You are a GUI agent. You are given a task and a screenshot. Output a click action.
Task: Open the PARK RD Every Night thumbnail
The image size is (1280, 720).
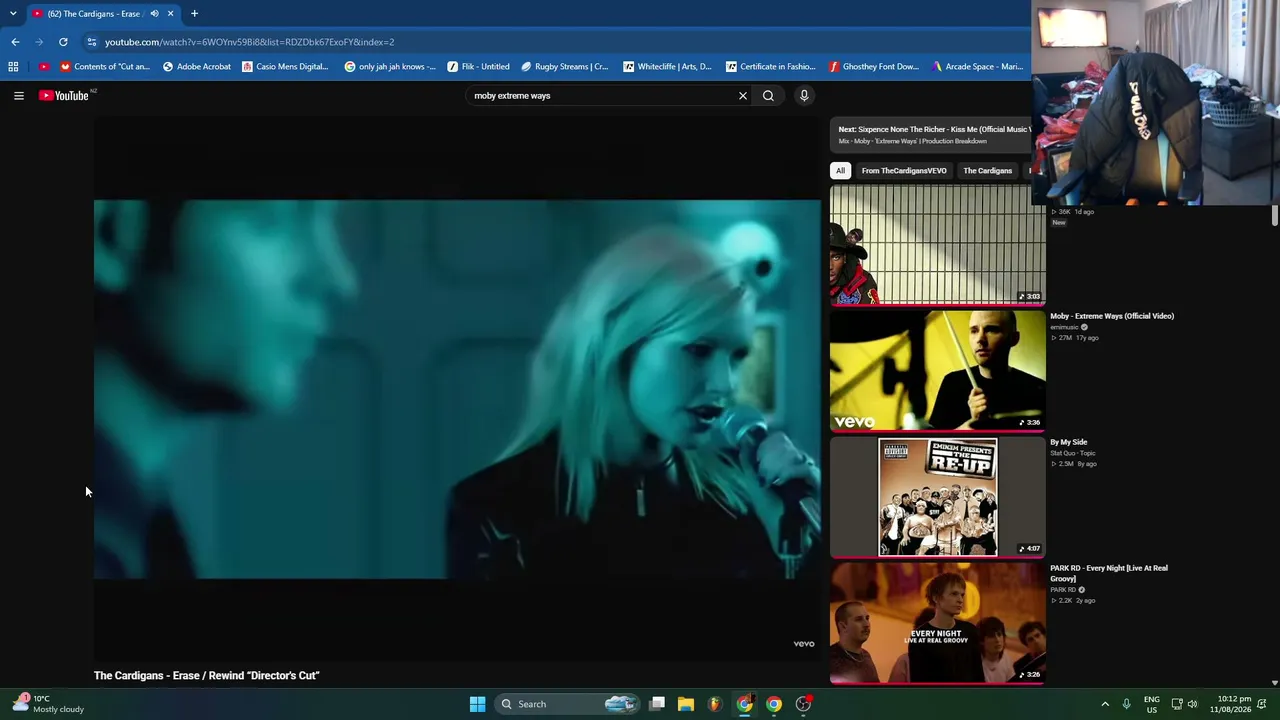pyautogui.click(x=938, y=623)
